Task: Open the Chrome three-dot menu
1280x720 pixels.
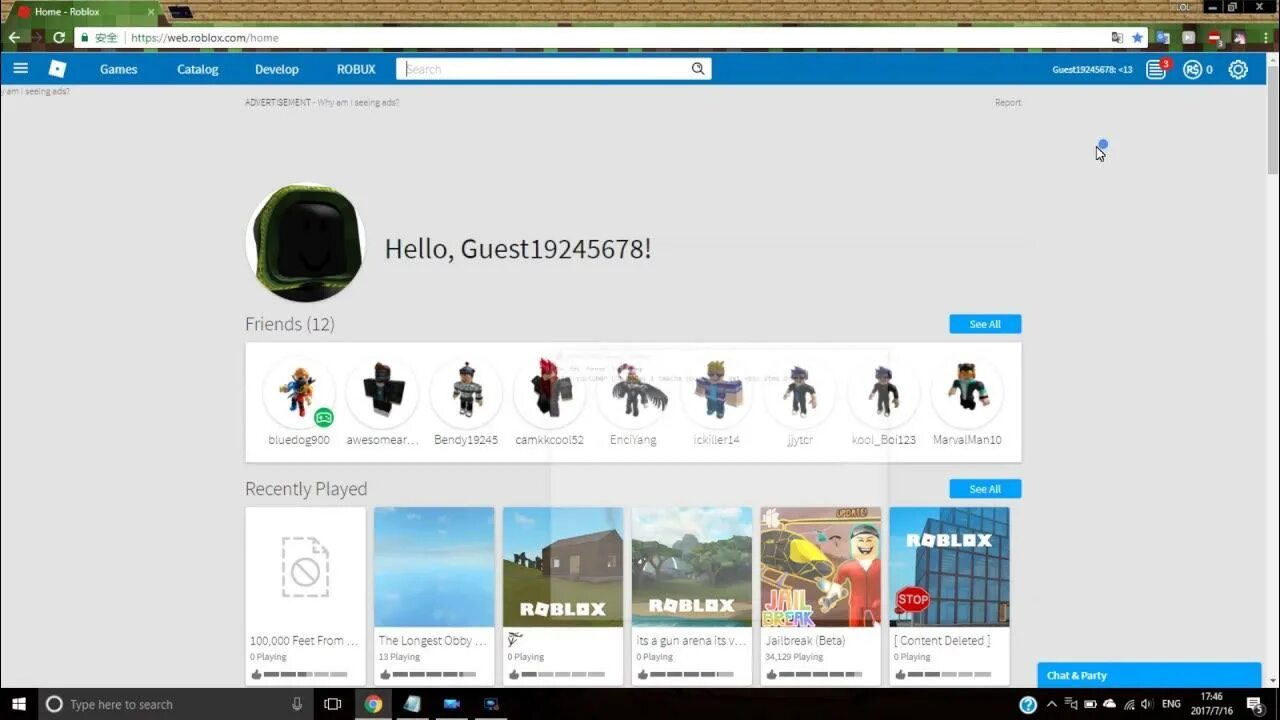Action: [1265, 38]
